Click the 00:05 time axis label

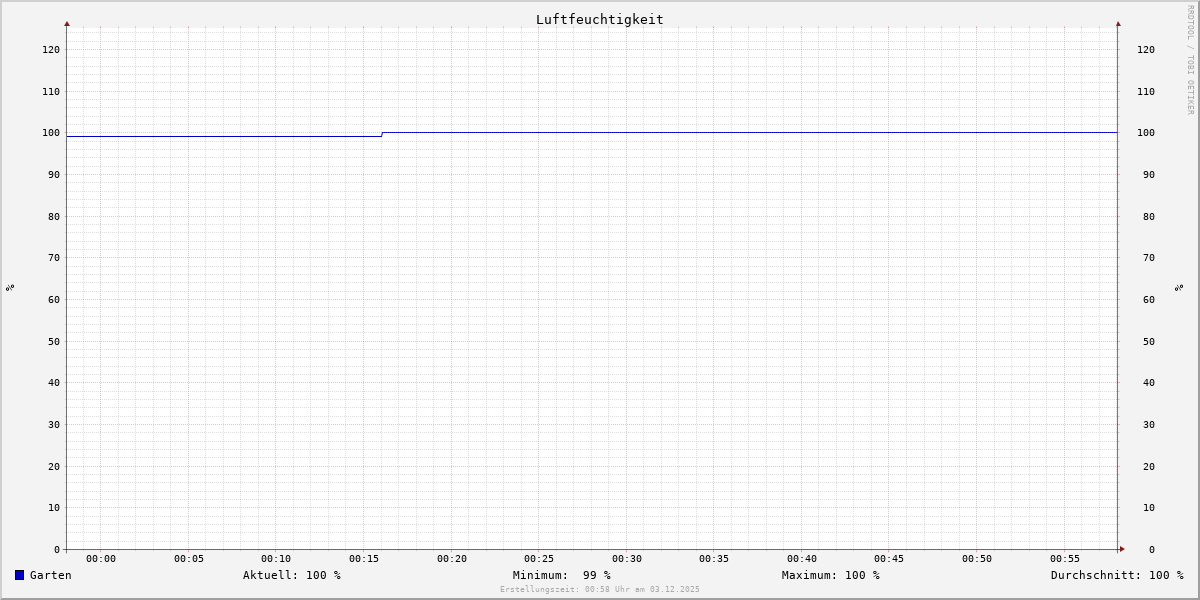point(189,559)
